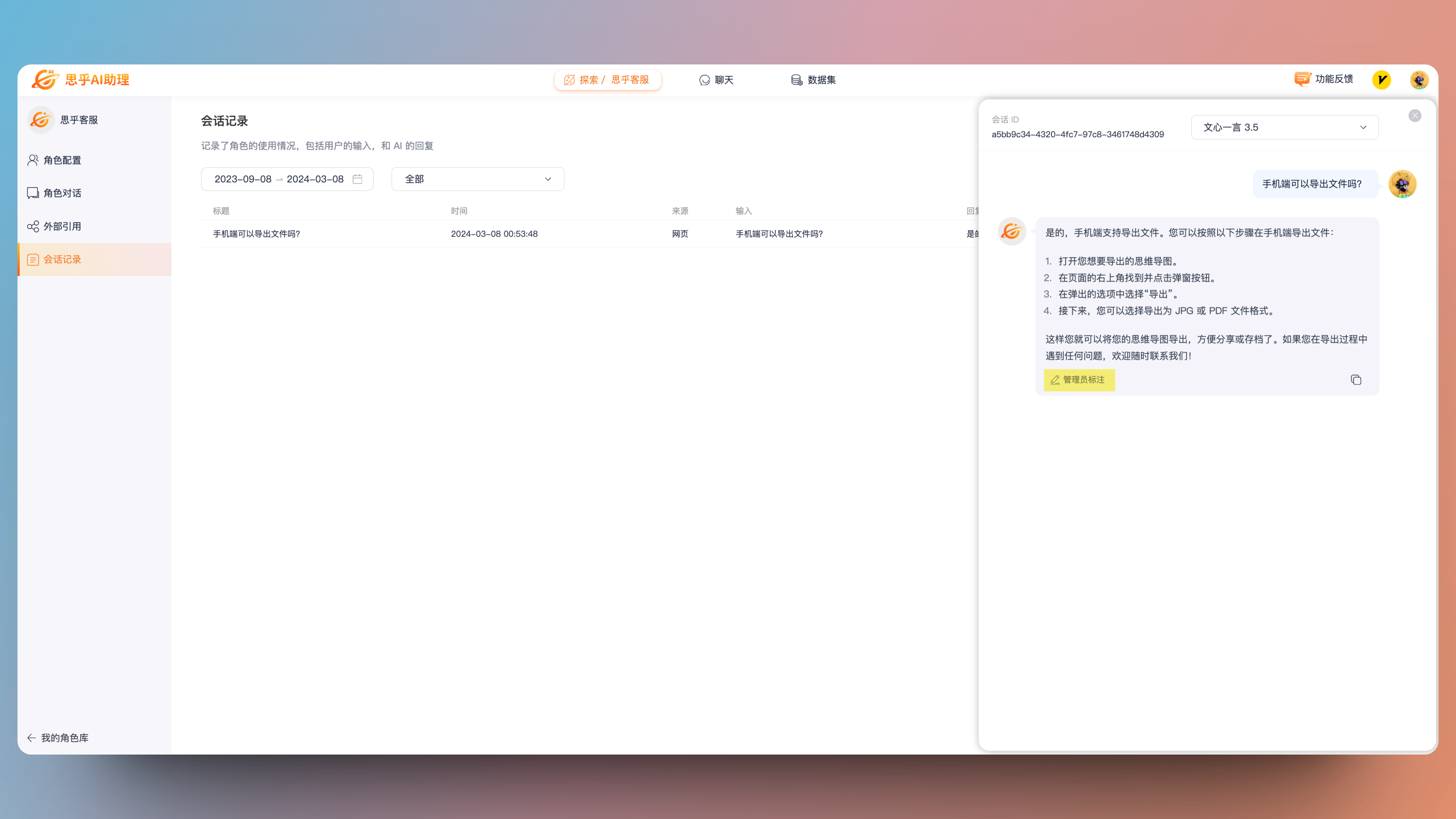Close the conversation detail panel
Image resolution: width=1456 pixels, height=819 pixels.
[x=1415, y=116]
